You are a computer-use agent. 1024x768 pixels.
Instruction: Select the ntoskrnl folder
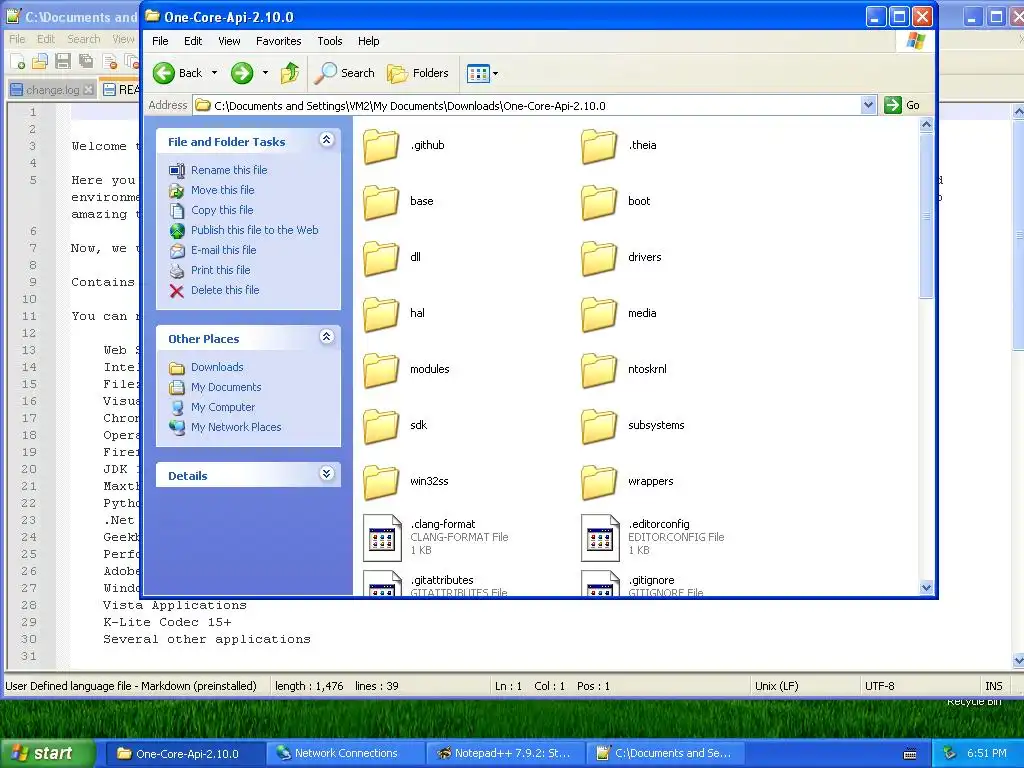(x=624, y=370)
